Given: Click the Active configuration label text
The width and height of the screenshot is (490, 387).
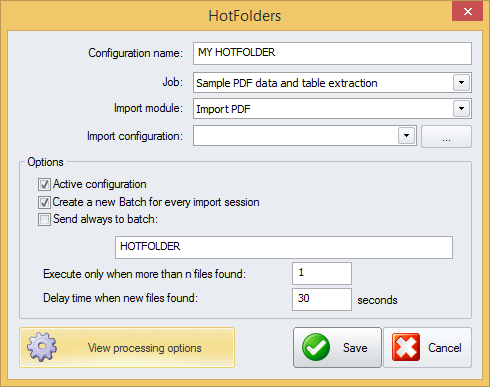Looking at the screenshot, I should pyautogui.click(x=100, y=184).
